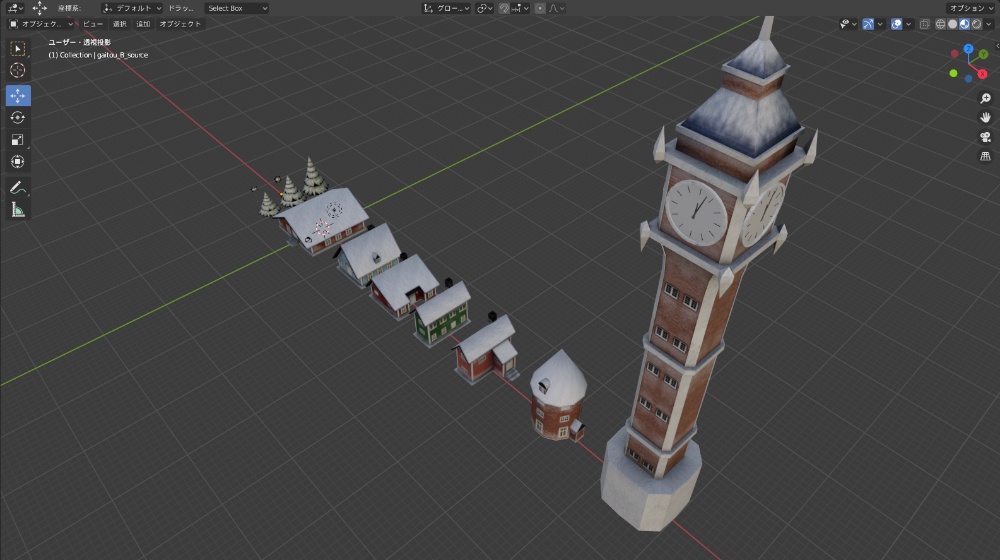Toggle proportional editing circle icon
Screen dimensions: 1000x560
coord(540,8)
